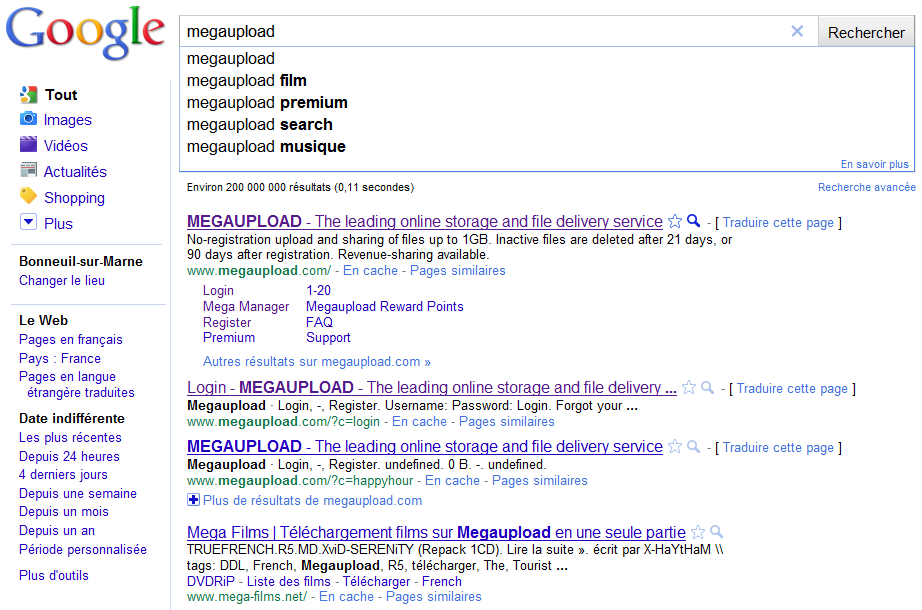Switch to Vidéos results
Image resolution: width=922 pixels, height=610 pixels.
coord(65,146)
